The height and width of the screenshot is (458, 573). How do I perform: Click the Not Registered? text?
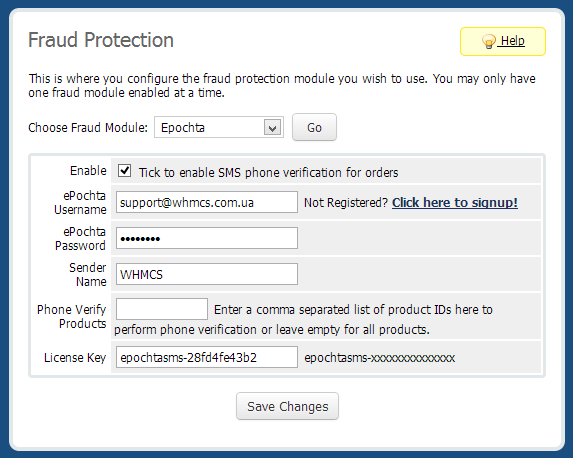pos(346,202)
